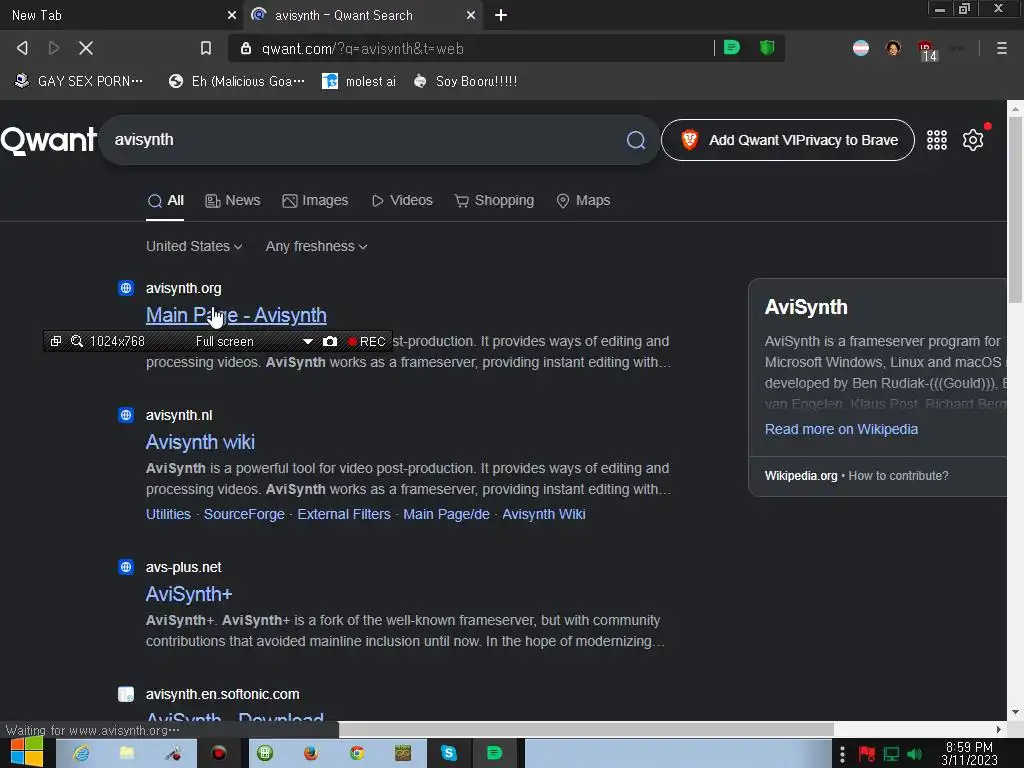Open the red extension with badge 14
The image size is (1024, 768).
click(x=927, y=50)
